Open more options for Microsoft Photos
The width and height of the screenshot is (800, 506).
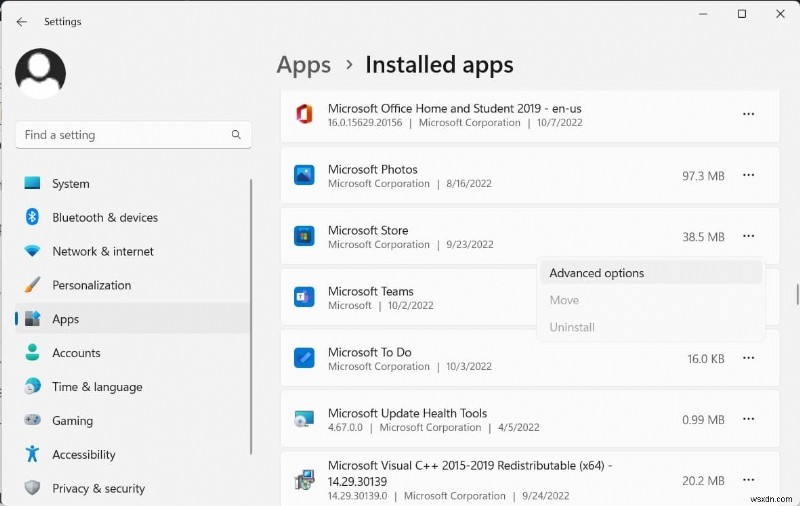click(748, 175)
